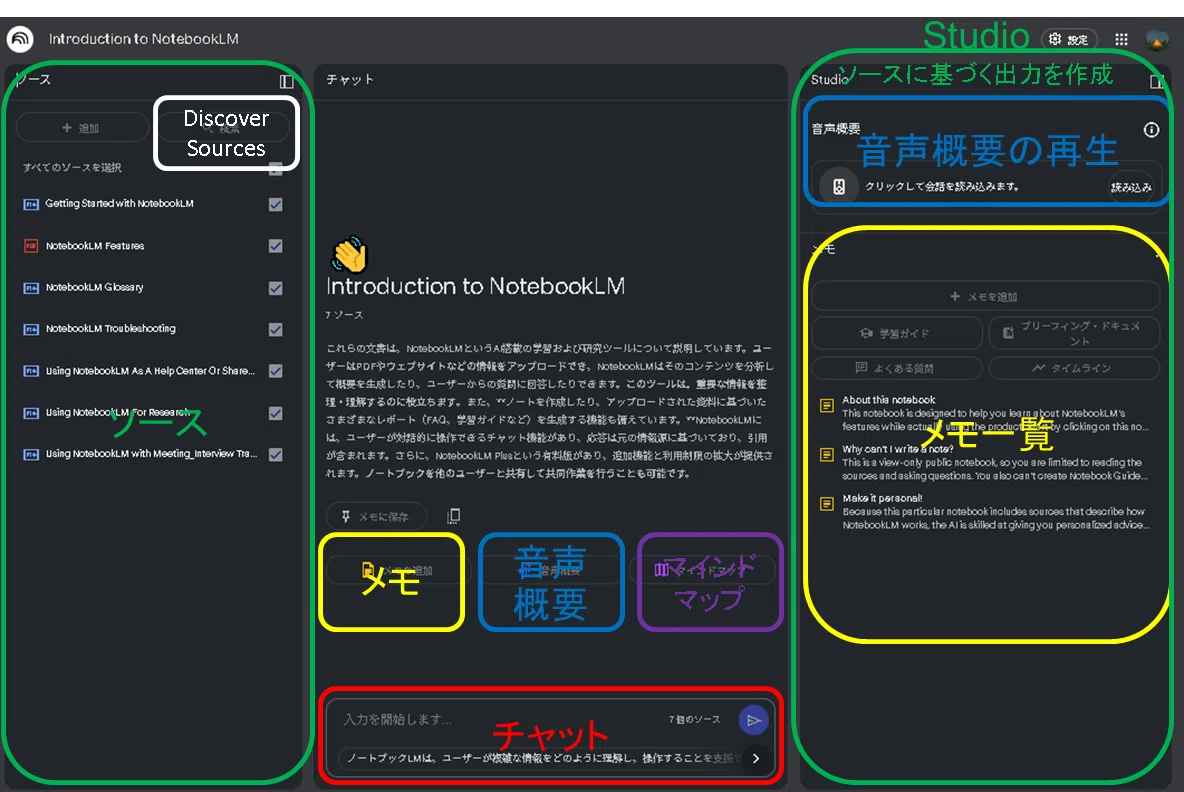The width and height of the screenshot is (1184, 792).
Task: Toggle checkbox for Using NotebookLM with Meeting_Interview
Action: 276,455
